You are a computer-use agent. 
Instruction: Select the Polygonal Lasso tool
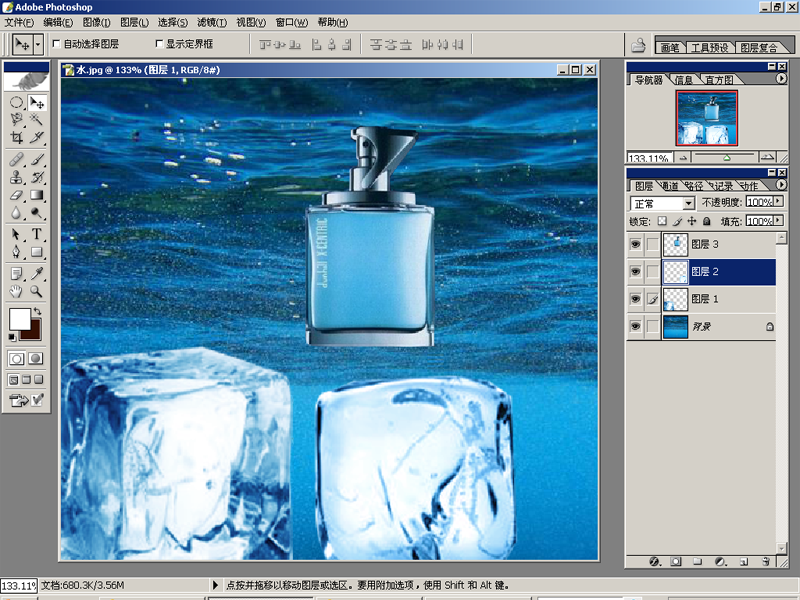16,120
